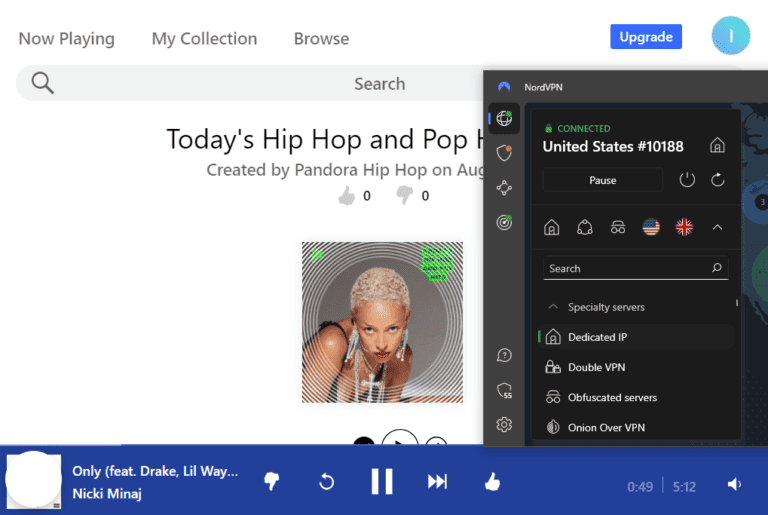Go to the Browse tab
The height and width of the screenshot is (515, 768).
click(321, 39)
